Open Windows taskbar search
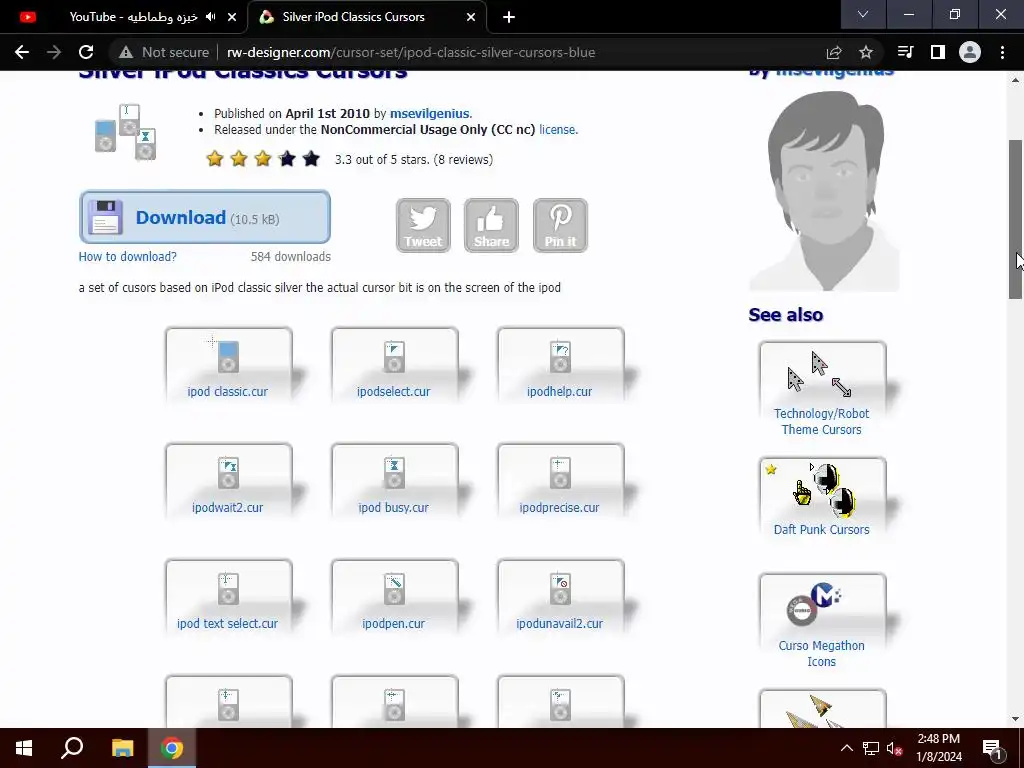The height and width of the screenshot is (768, 1024). 72,748
